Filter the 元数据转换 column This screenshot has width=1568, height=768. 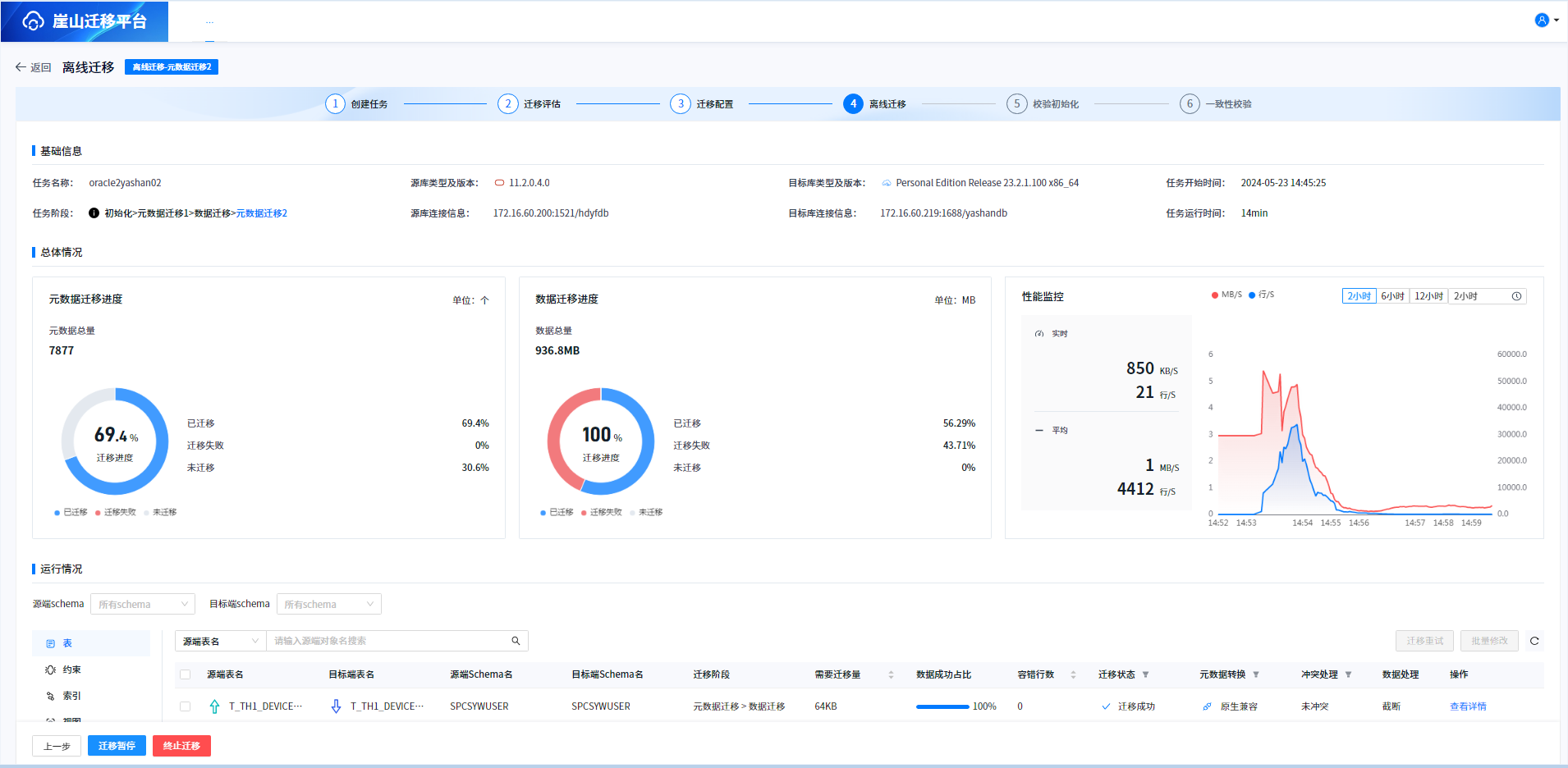1256,674
